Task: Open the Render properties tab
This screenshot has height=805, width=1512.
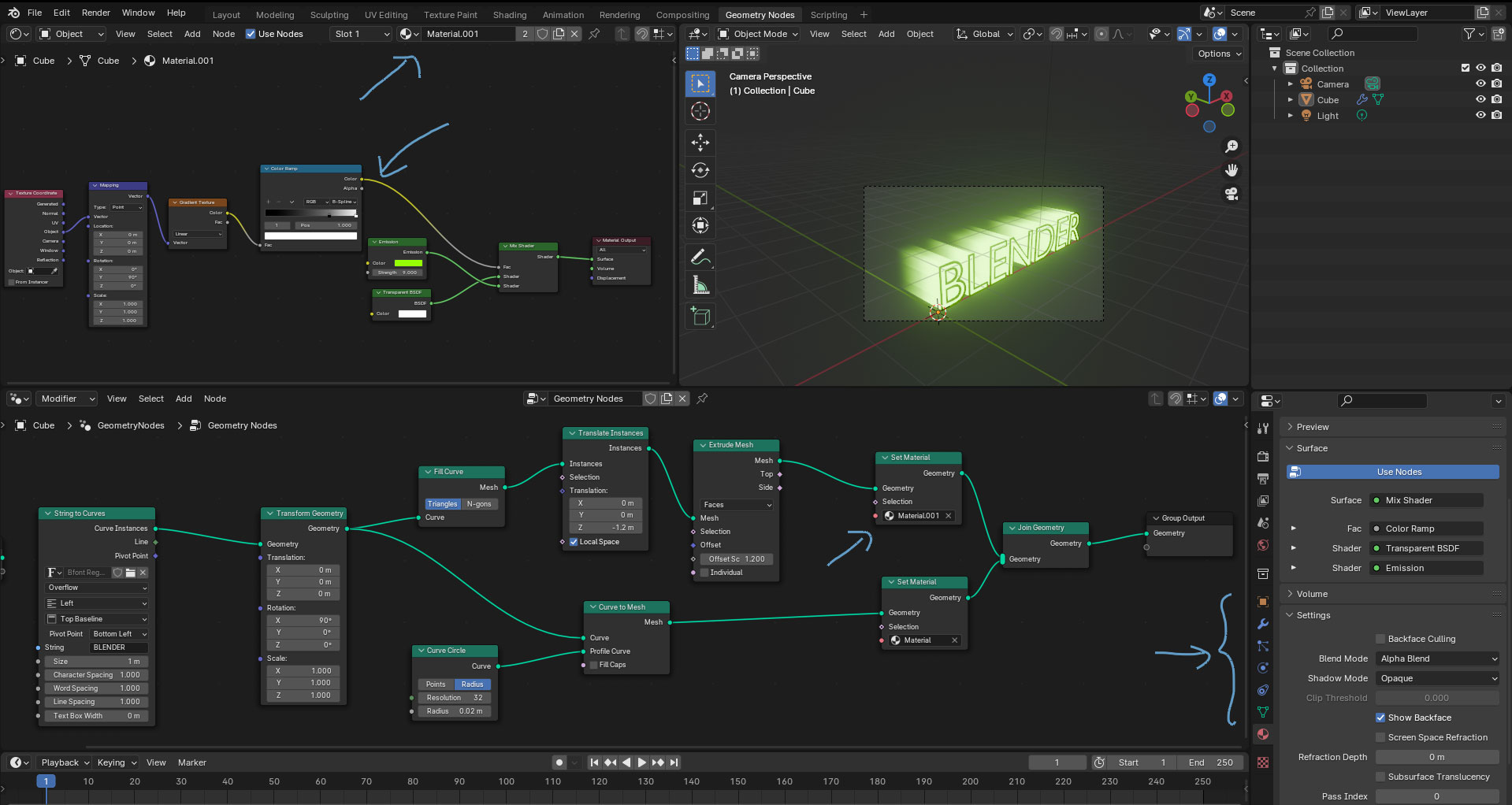Action: [1263, 456]
